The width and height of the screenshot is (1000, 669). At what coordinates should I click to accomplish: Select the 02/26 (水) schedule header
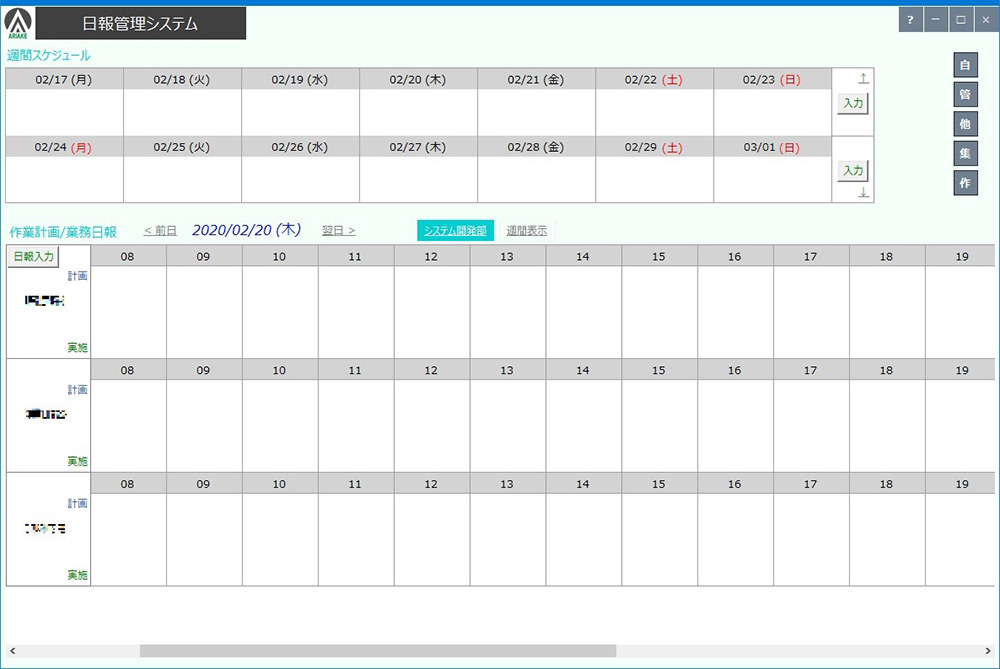pyautogui.click(x=300, y=147)
